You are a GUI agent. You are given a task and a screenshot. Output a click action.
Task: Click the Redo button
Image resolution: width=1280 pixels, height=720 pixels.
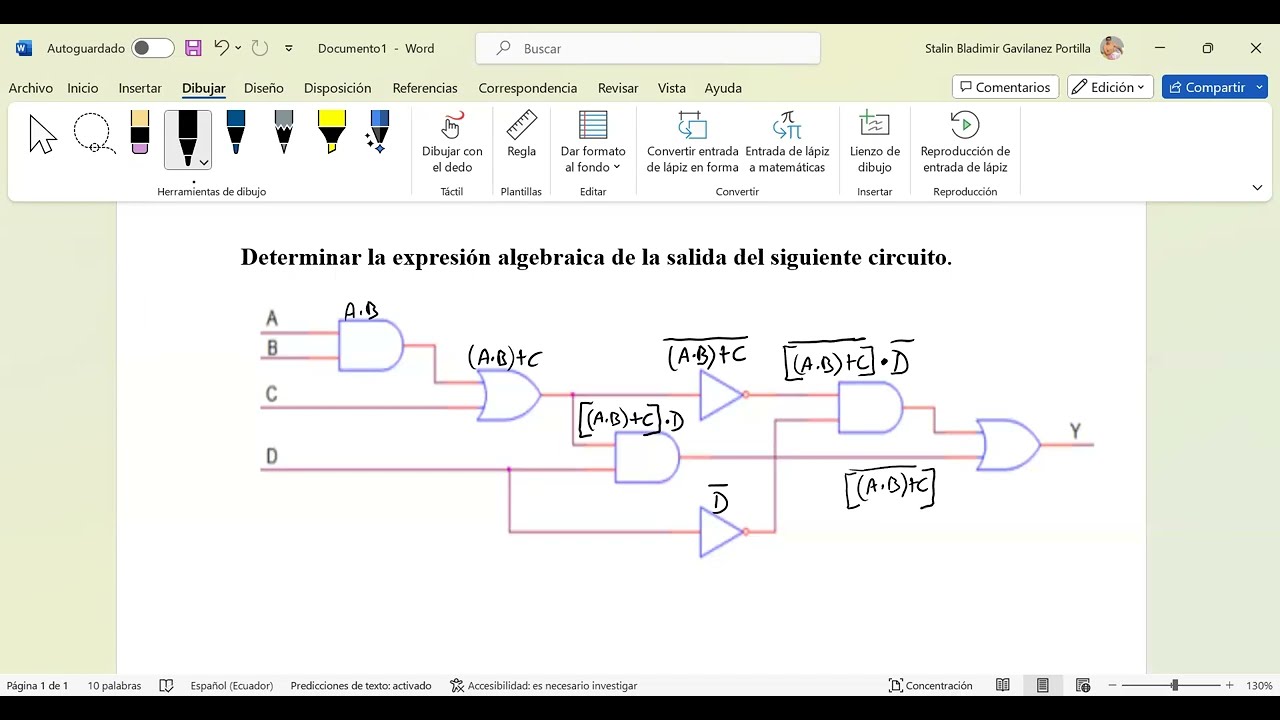click(x=260, y=47)
